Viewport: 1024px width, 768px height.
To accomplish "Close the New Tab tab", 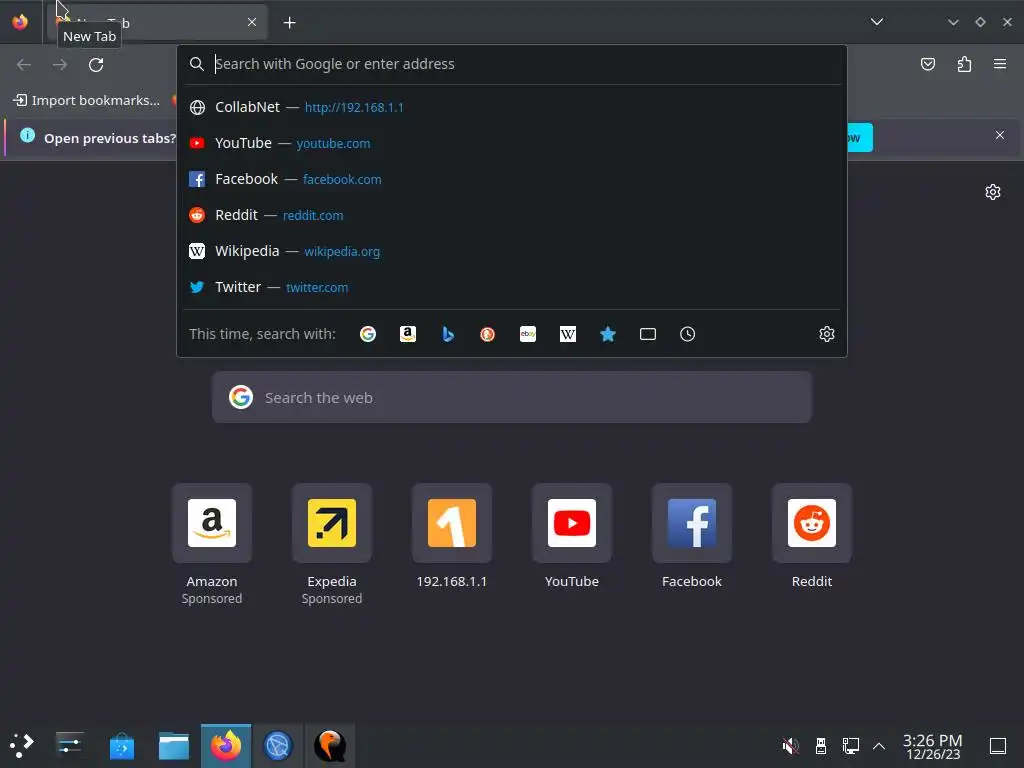I will click(251, 22).
